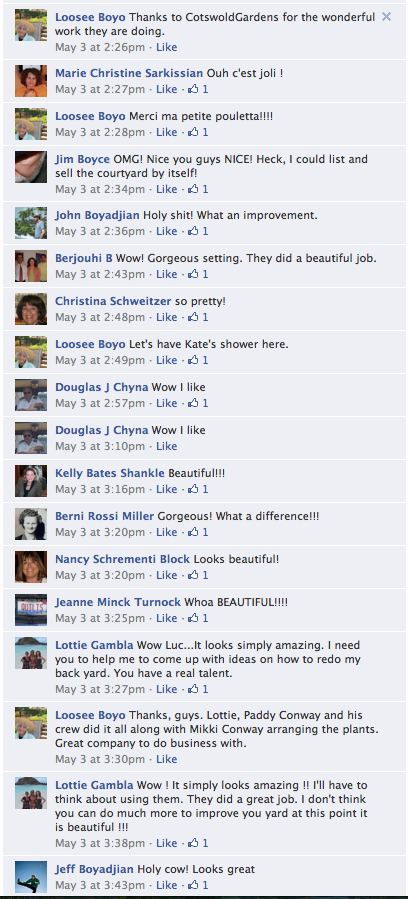Like Loosee Boyo's 3:30pm comment
The image size is (408, 899).
tap(167, 759)
